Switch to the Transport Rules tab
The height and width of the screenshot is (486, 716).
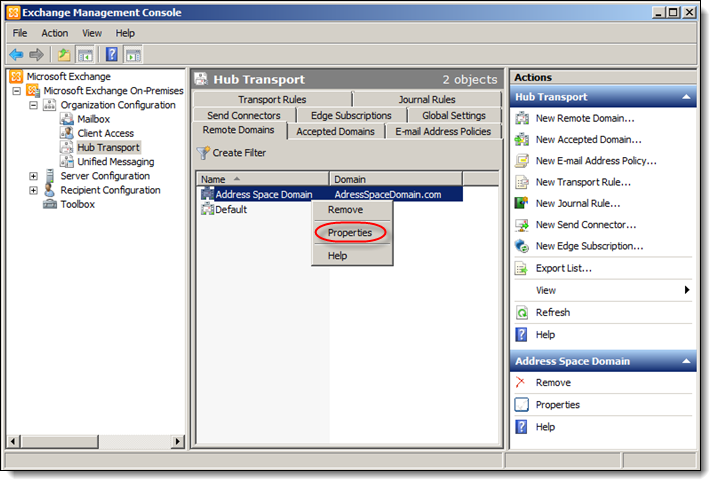(273, 99)
